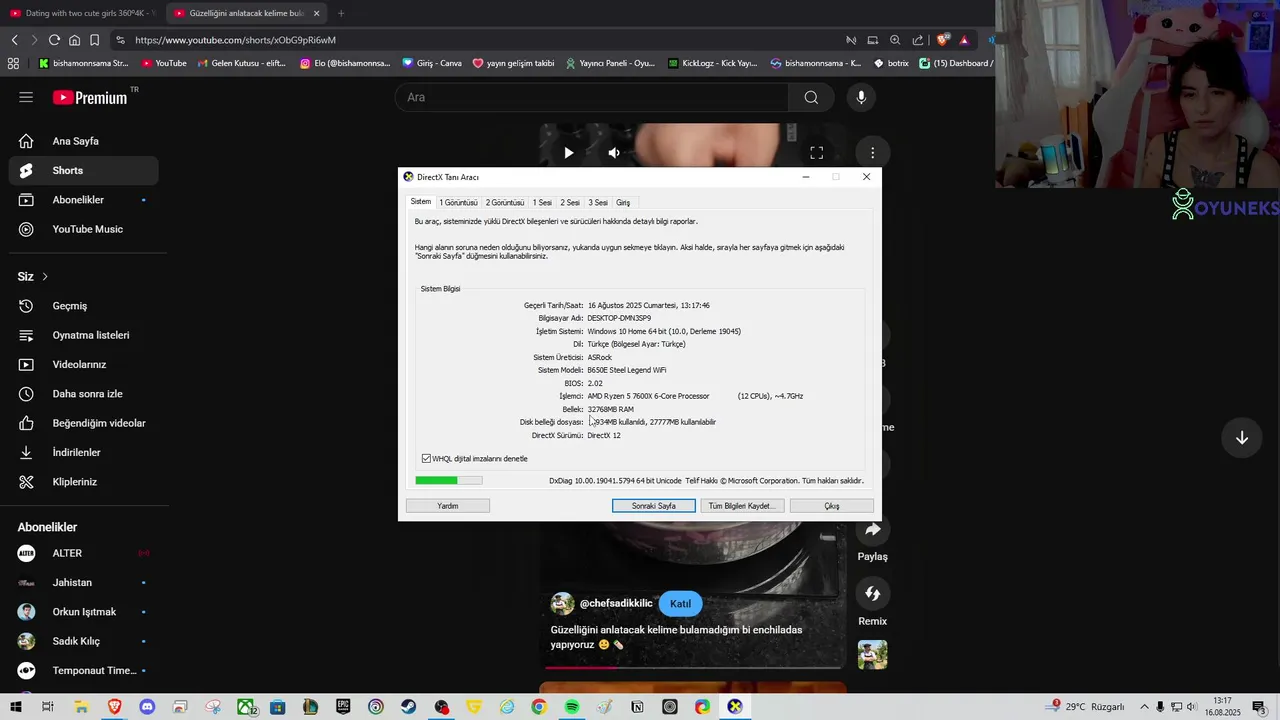Open Brave Shields lion icon in address bar
The height and width of the screenshot is (720, 1280).
pos(942,40)
